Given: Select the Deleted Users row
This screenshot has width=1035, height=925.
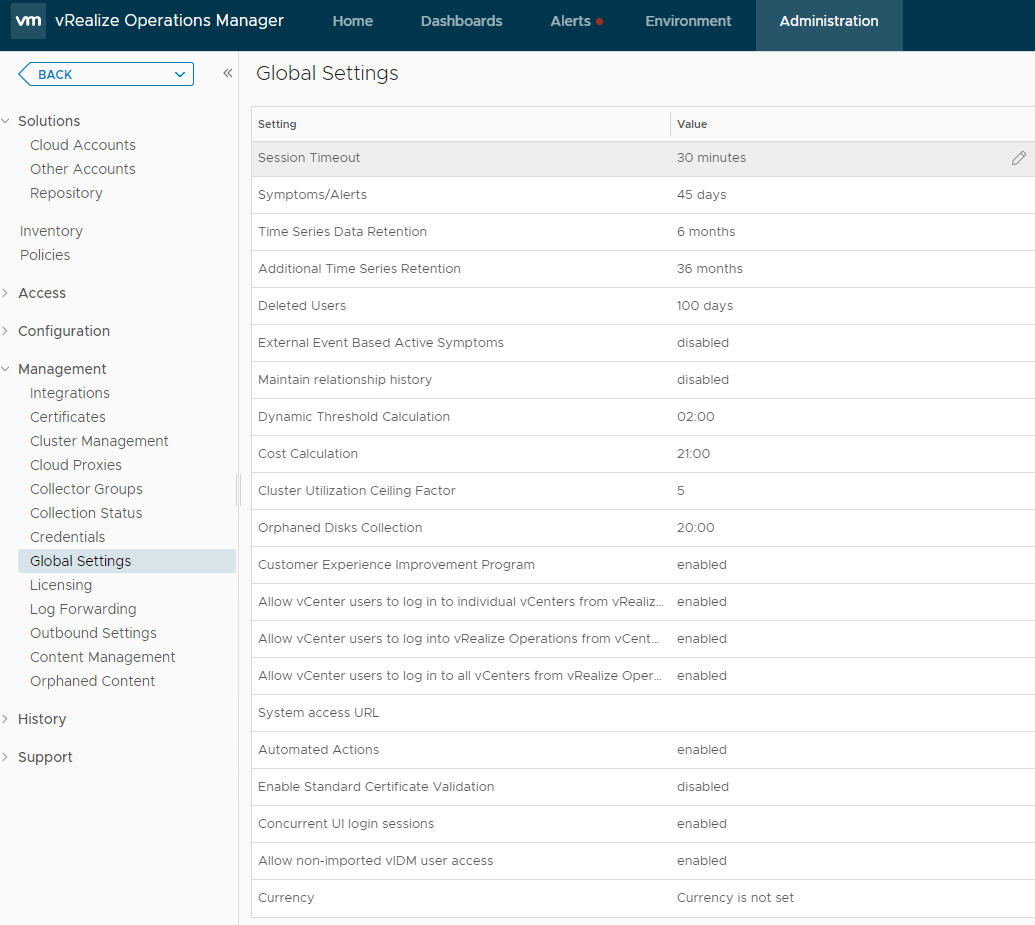Looking at the screenshot, I should coord(643,306).
